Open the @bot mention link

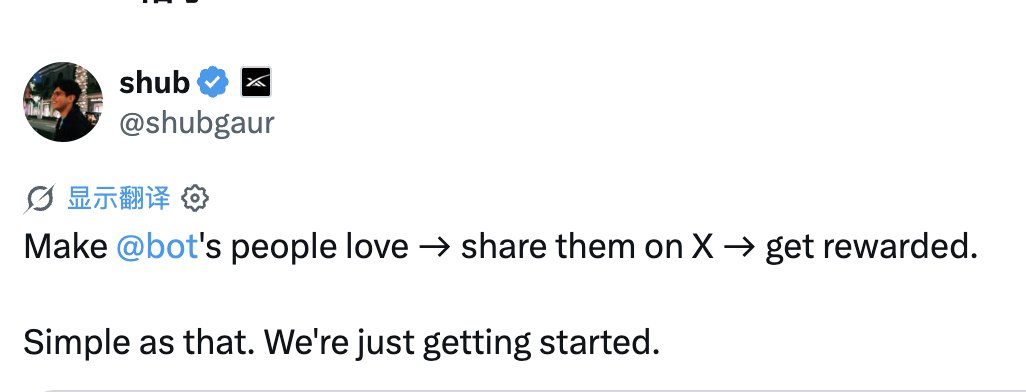pos(157,247)
